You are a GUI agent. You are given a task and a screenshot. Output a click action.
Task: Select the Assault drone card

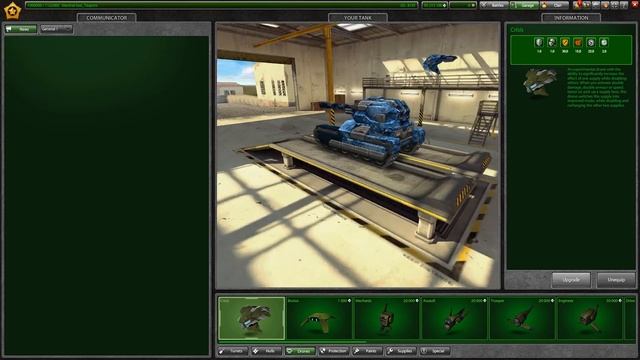coord(455,318)
